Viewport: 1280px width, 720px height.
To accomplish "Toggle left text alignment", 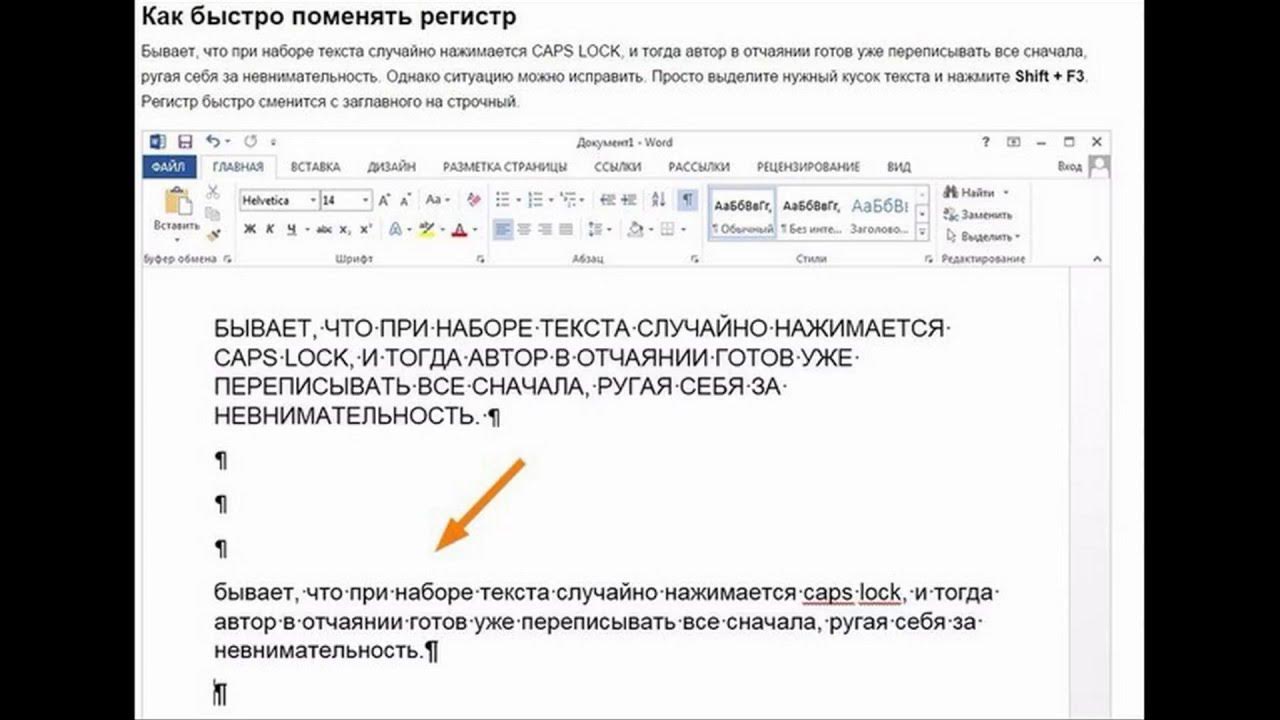I will coord(503,230).
